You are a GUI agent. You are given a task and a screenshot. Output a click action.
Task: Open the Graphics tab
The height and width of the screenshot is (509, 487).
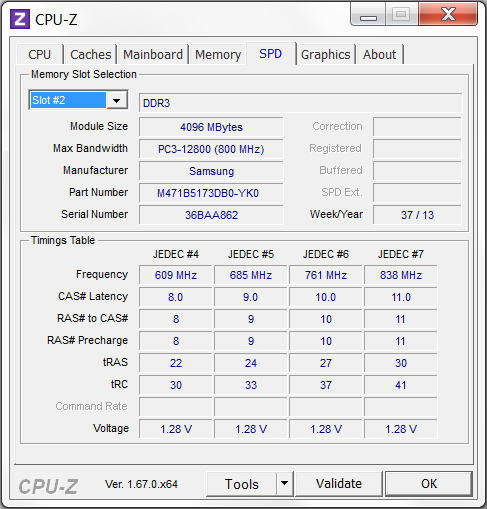coord(326,54)
